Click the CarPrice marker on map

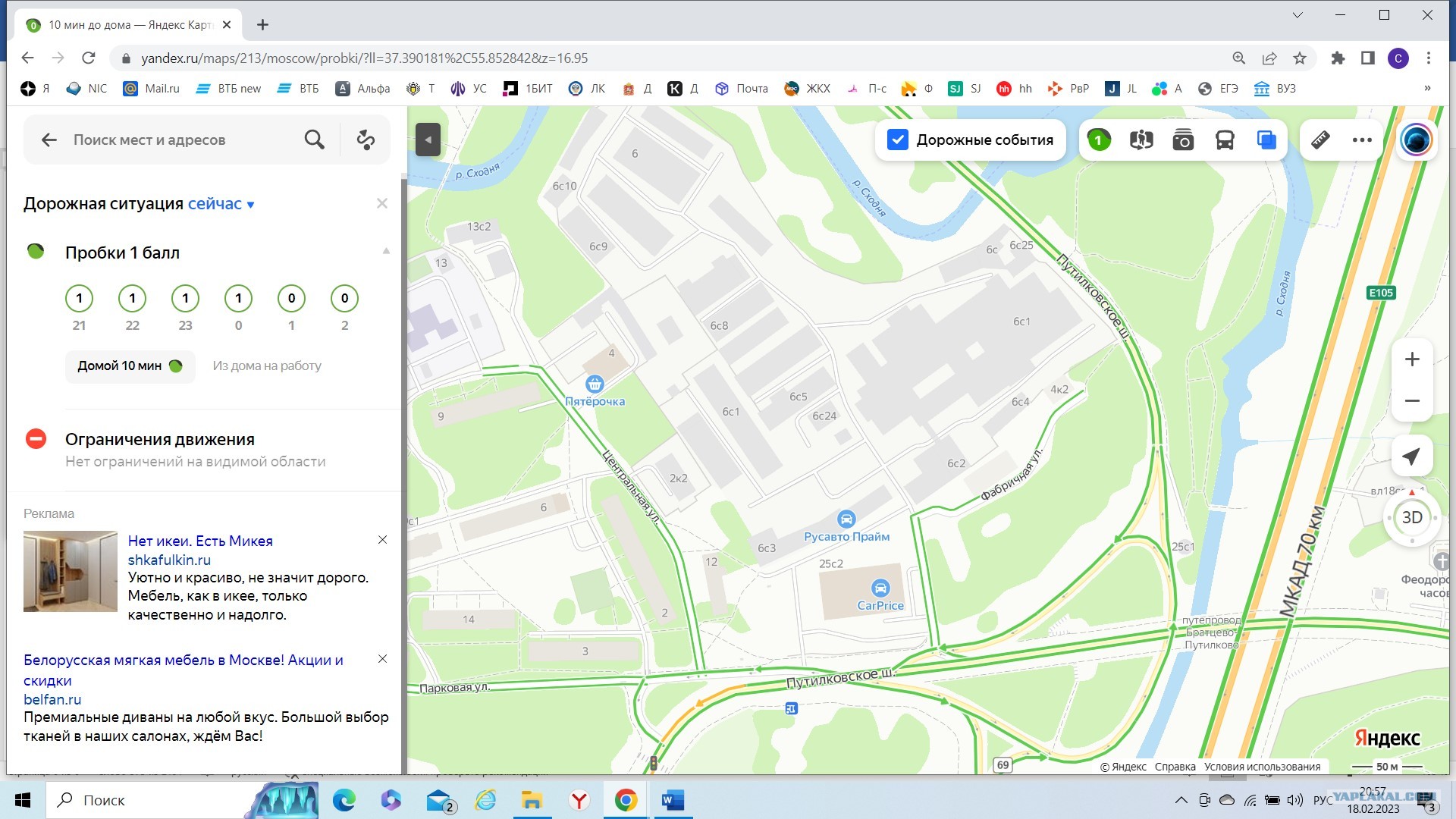pos(880,588)
